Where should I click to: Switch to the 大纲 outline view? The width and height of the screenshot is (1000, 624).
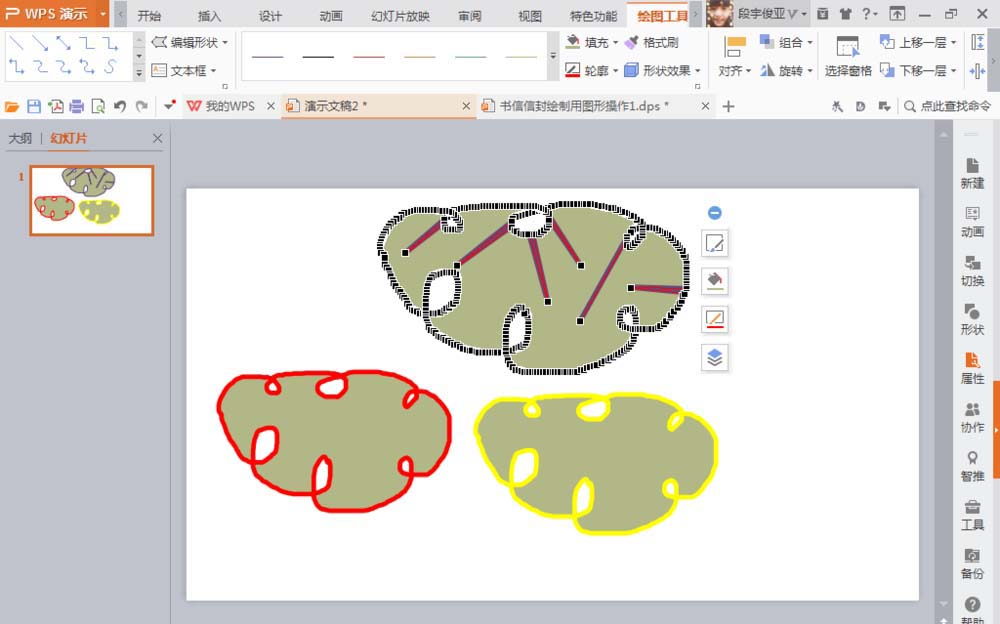[22, 138]
